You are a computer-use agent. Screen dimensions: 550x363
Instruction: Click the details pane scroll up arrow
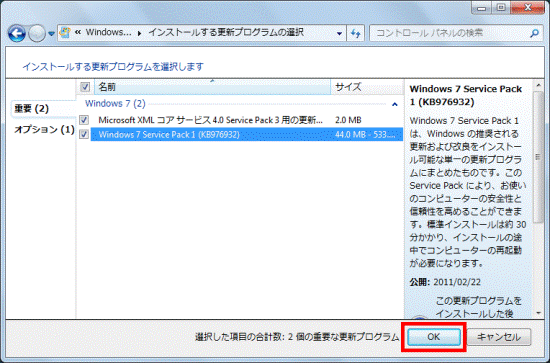[x=538, y=85]
